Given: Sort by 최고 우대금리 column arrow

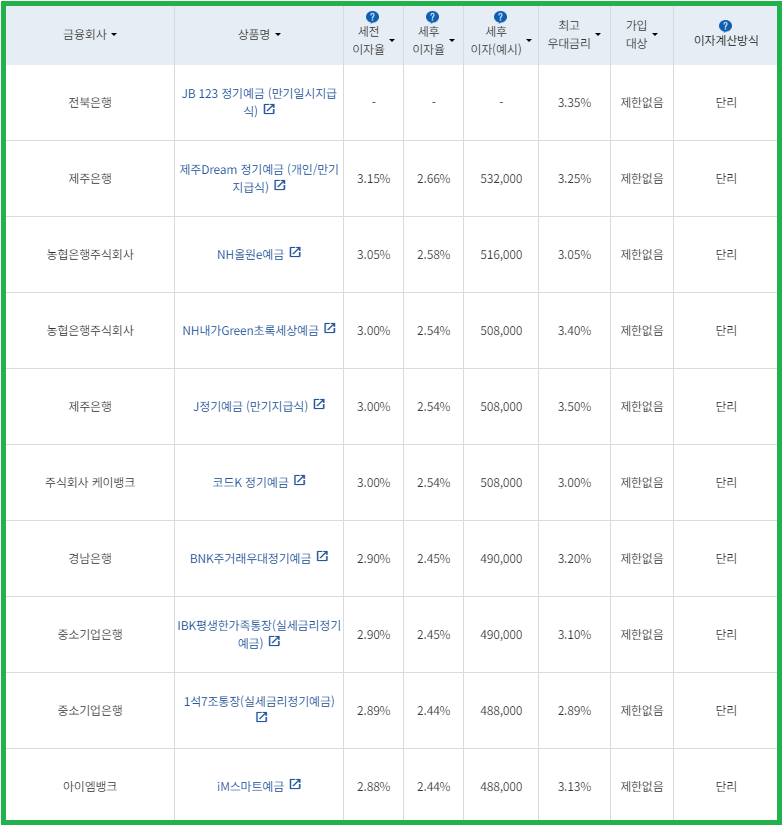Looking at the screenshot, I should pos(598,35).
